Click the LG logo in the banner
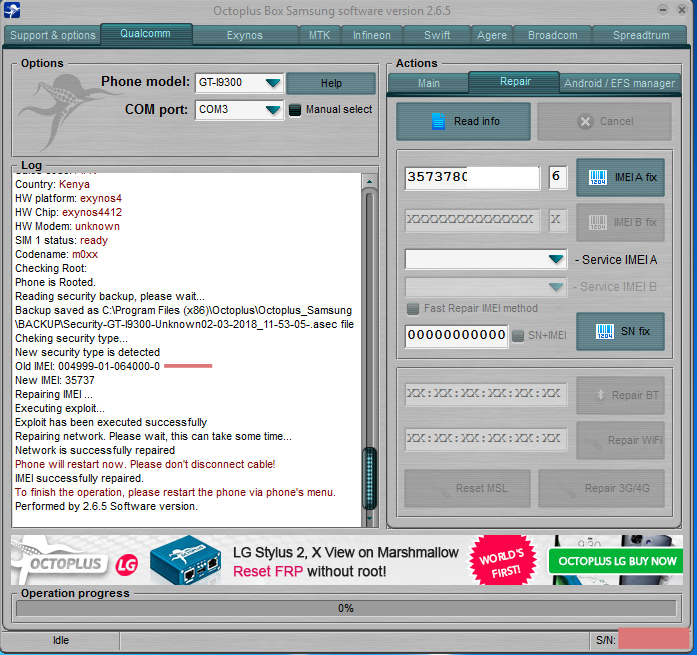This screenshot has height=655, width=697. [x=127, y=564]
